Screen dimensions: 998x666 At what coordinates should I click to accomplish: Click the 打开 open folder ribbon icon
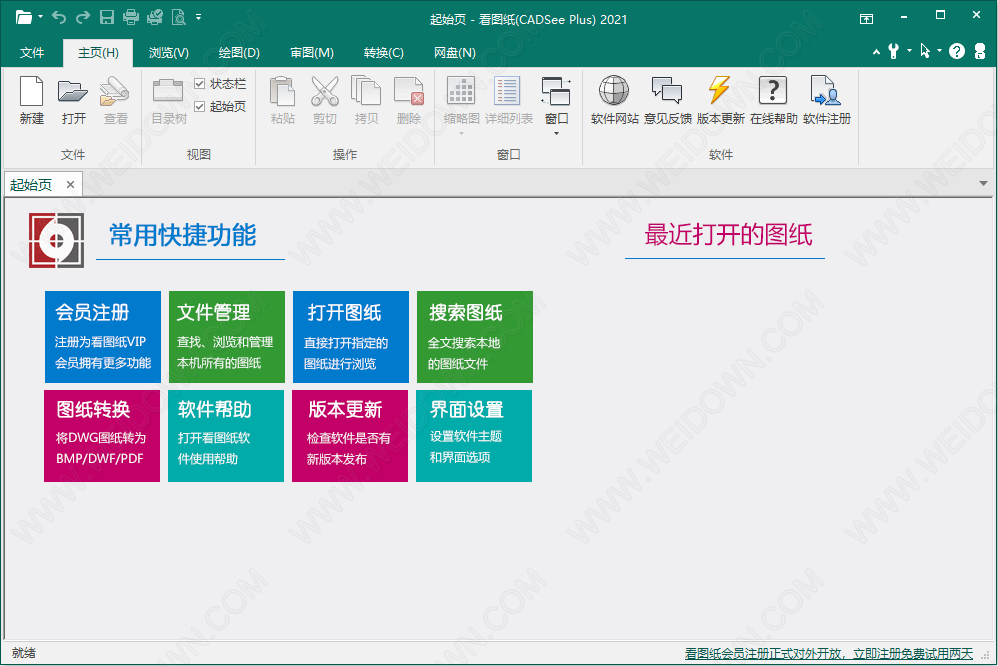[x=73, y=101]
